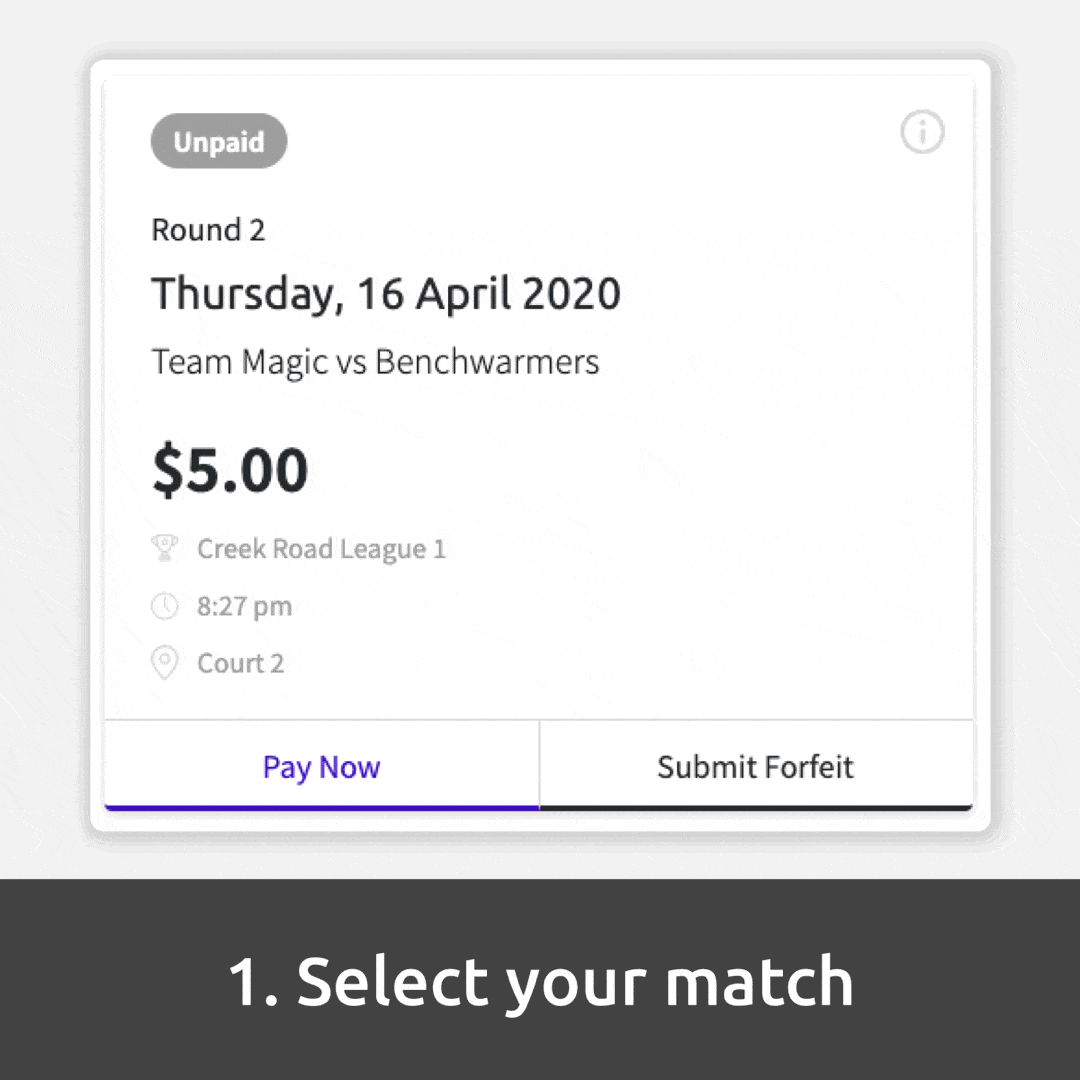Select the trophy icon beside the league name

pyautogui.click(x=165, y=547)
